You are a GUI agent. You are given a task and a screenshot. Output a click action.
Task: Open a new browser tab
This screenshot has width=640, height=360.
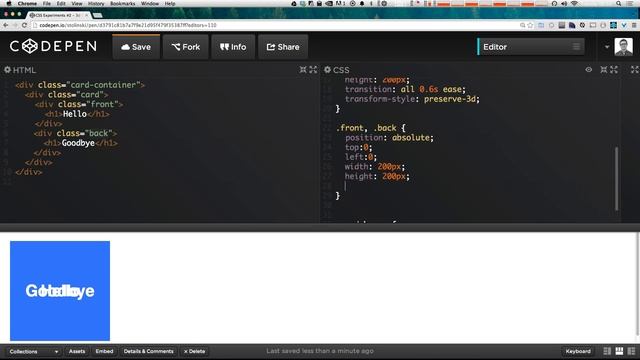pyautogui.click(x=98, y=15)
